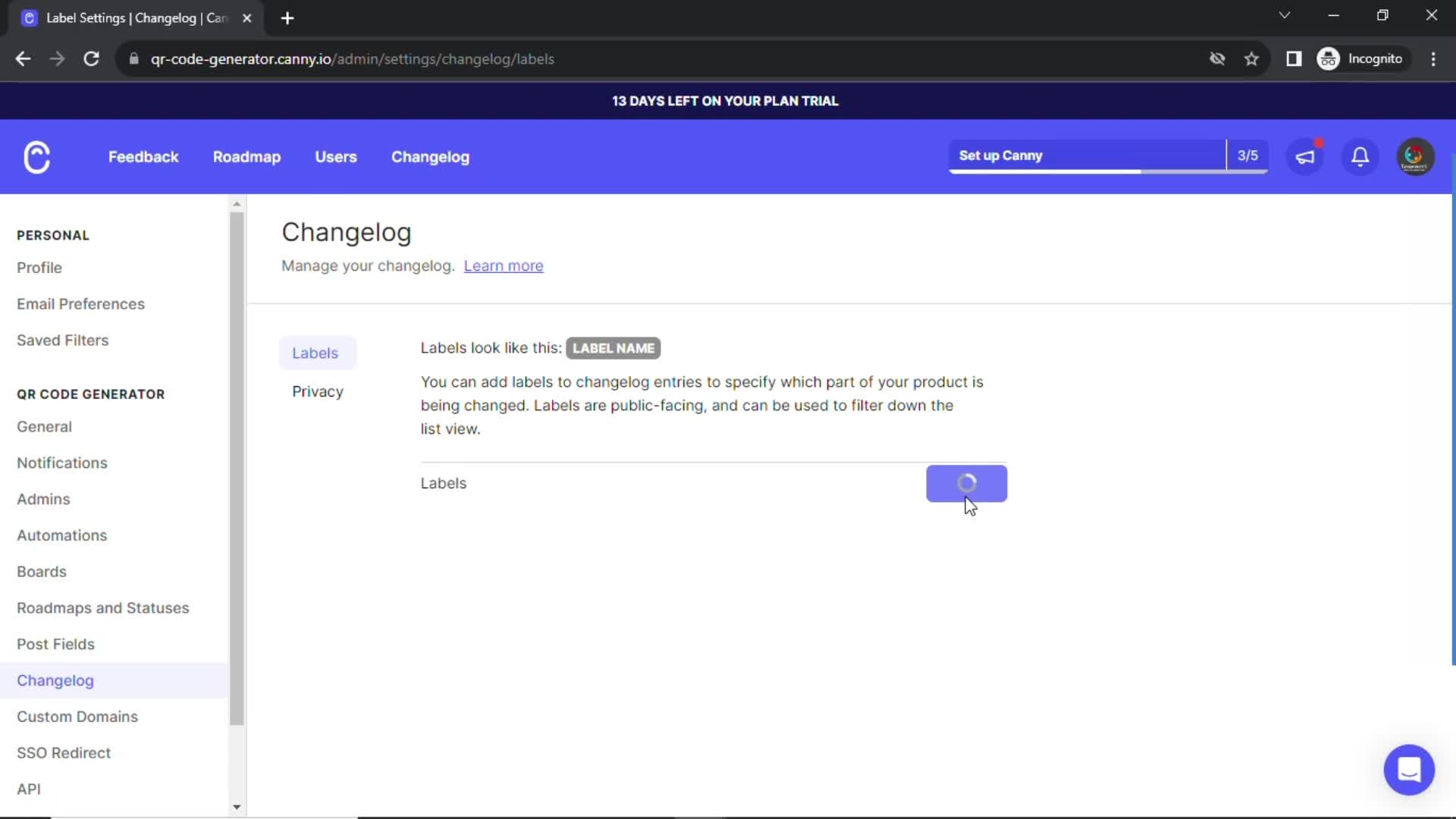Click the chat support bubble icon
Image resolution: width=1456 pixels, height=819 pixels.
[x=1409, y=769]
